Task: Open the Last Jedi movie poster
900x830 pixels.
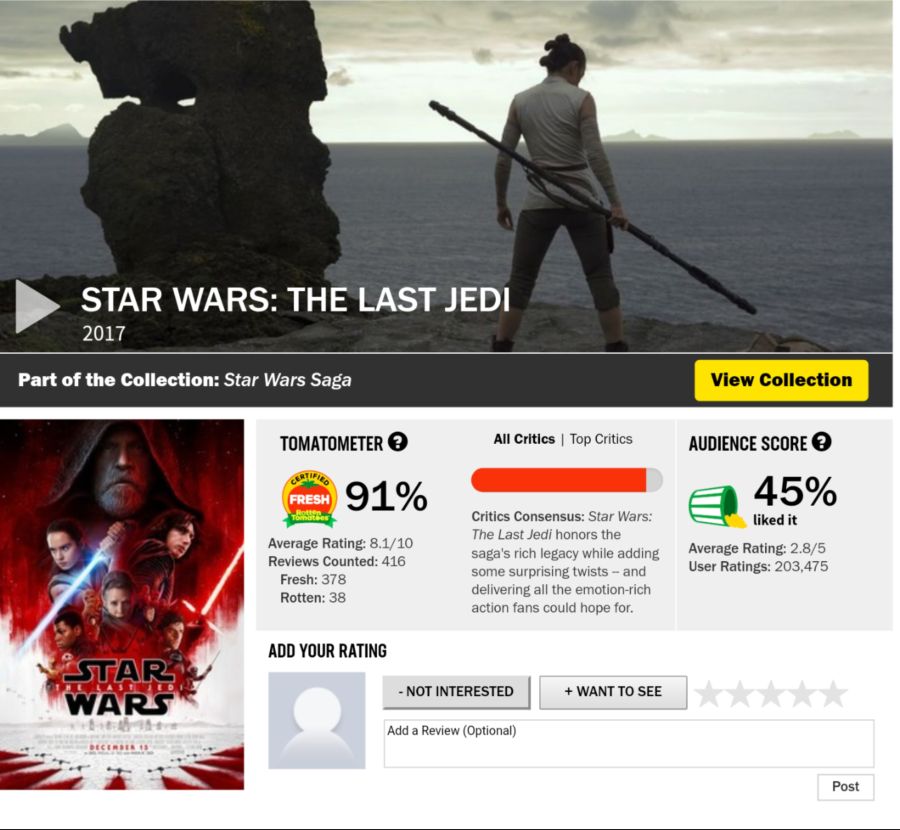Action: 122,604
